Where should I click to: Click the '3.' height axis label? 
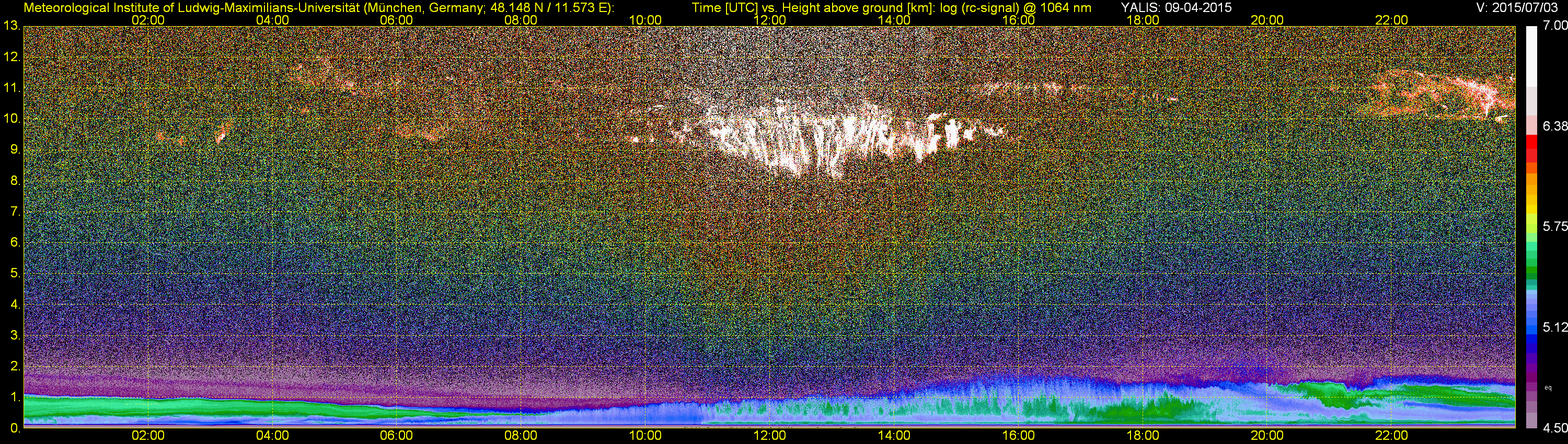(15, 336)
